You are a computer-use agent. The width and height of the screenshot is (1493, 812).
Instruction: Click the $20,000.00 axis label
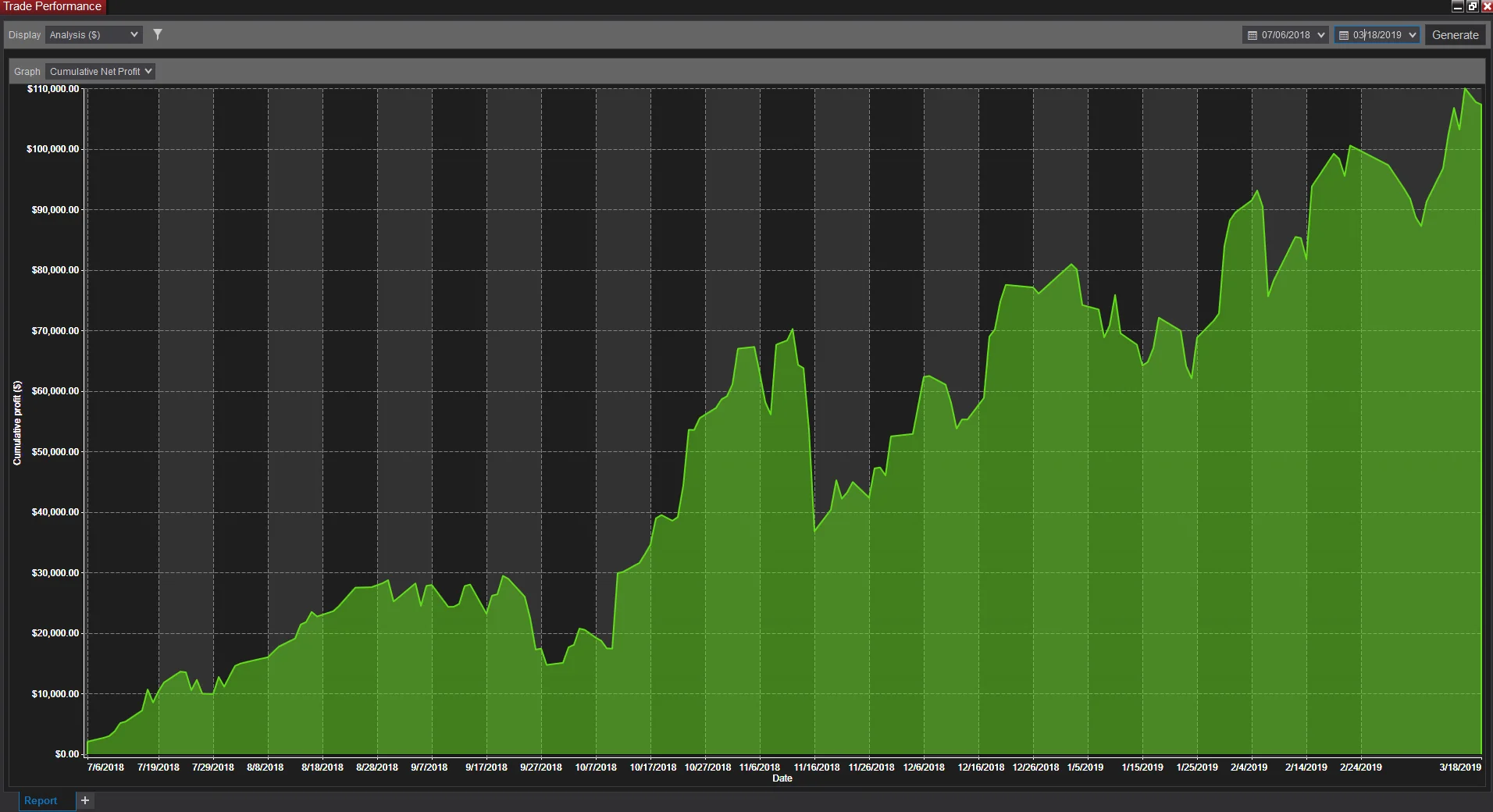[55, 633]
